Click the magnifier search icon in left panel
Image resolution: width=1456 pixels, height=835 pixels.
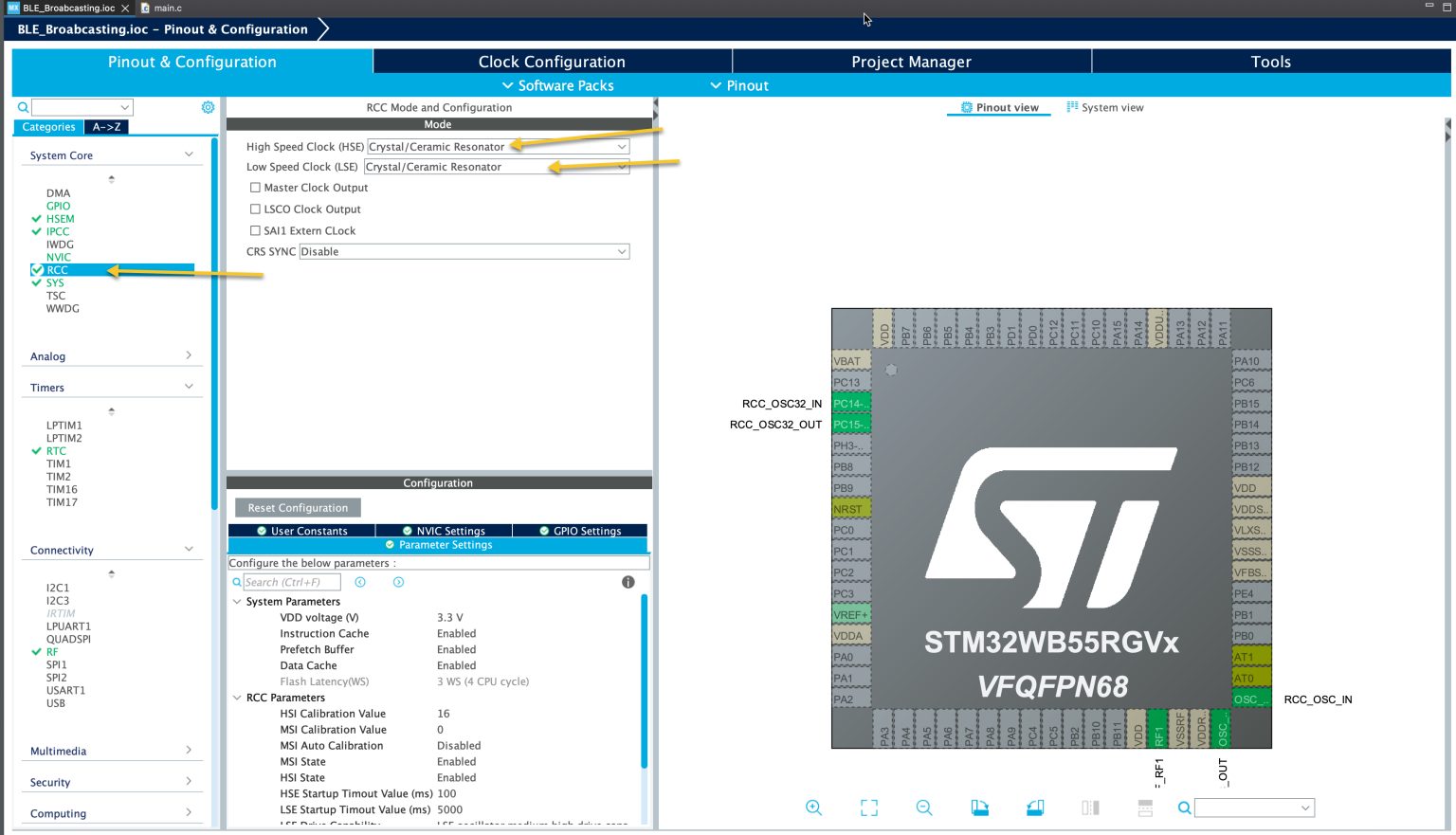[22, 107]
